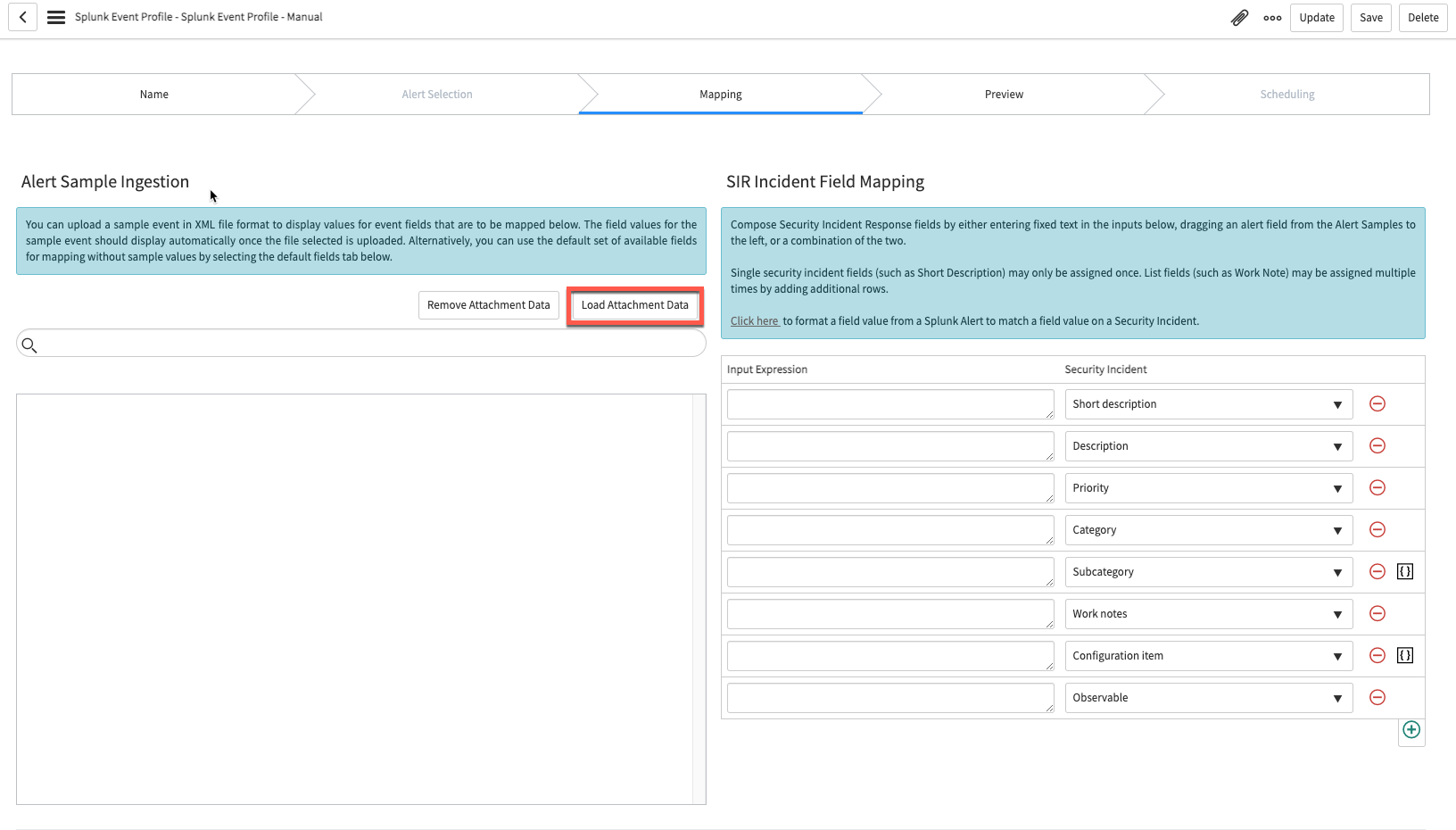The width and height of the screenshot is (1456, 830).
Task: Click the Save button
Action: pos(1371,18)
